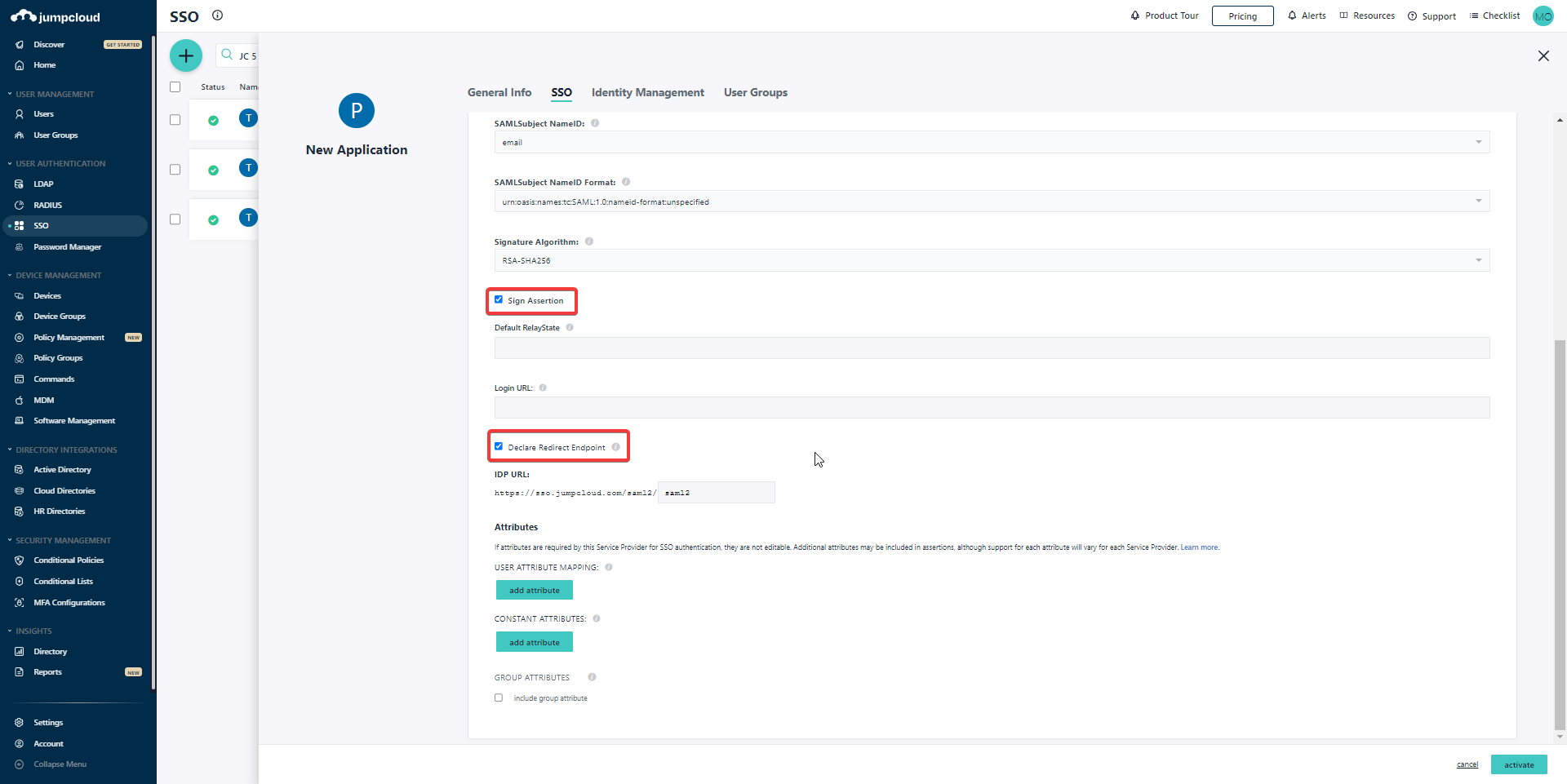Open Active Directory under Directory Integrations
1567x784 pixels.
point(62,469)
